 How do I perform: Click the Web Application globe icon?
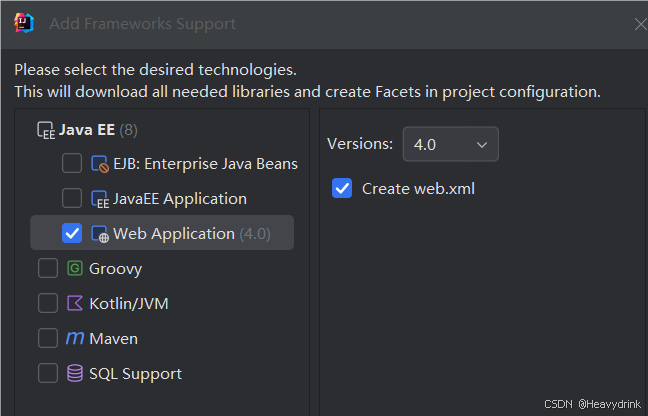click(100, 234)
